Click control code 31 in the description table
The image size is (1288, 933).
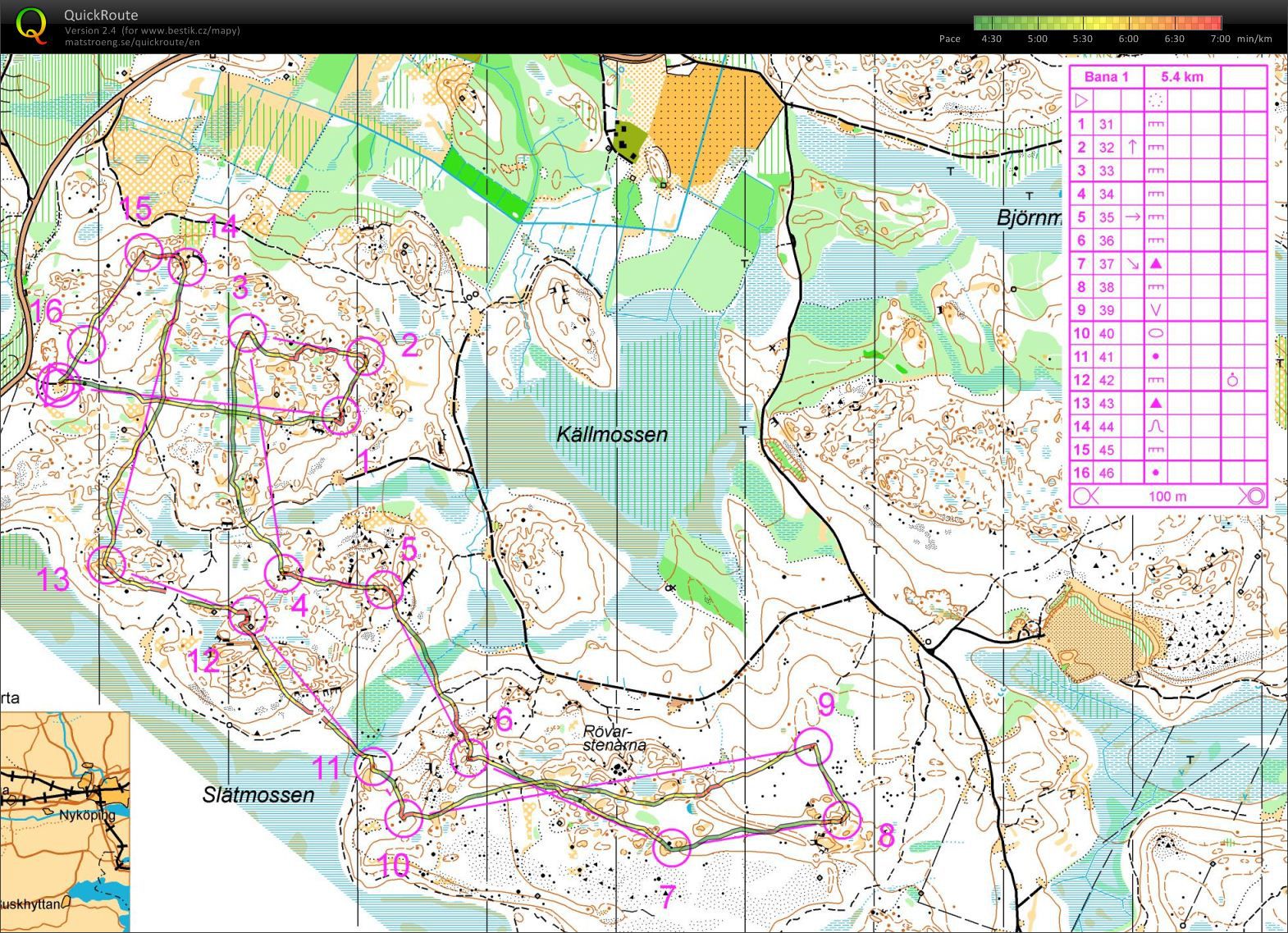[1107, 124]
